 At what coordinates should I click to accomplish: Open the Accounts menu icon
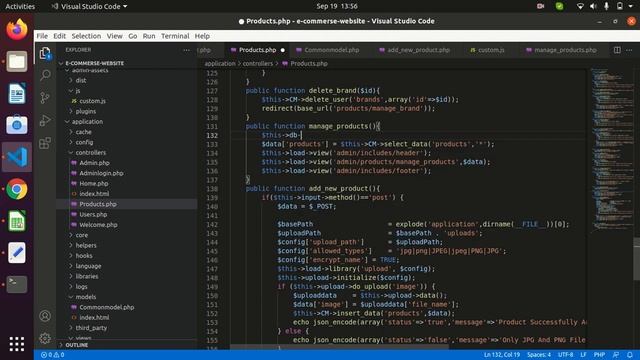pos(45,316)
